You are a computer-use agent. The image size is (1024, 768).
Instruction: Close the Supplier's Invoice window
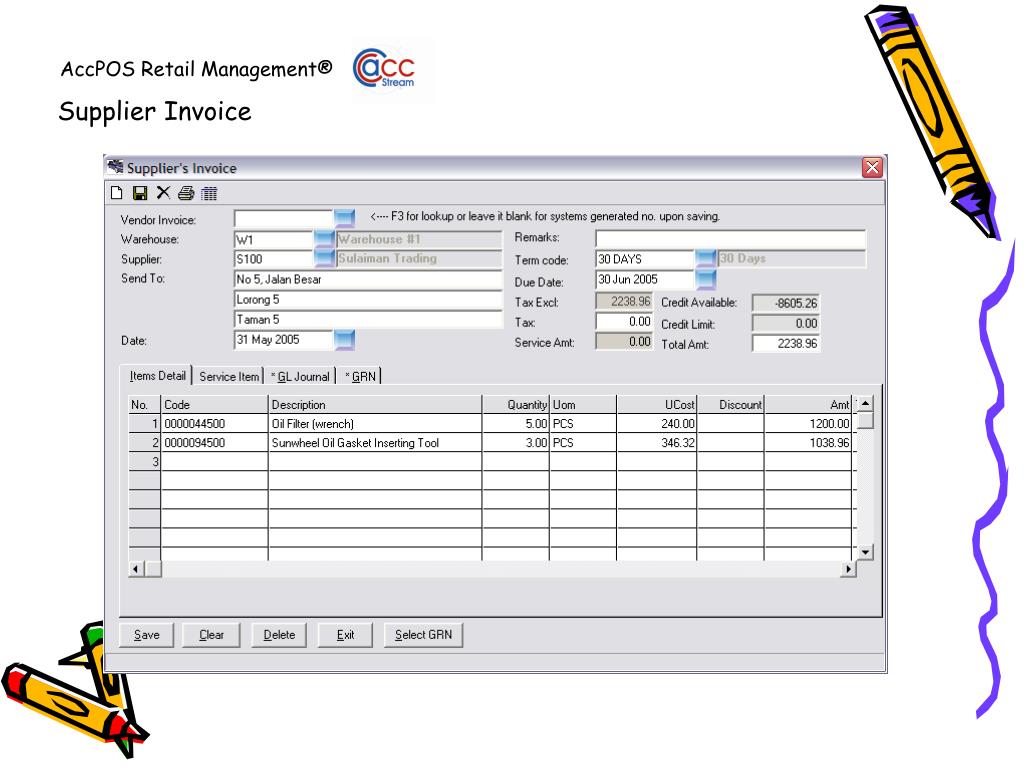pyautogui.click(x=872, y=168)
